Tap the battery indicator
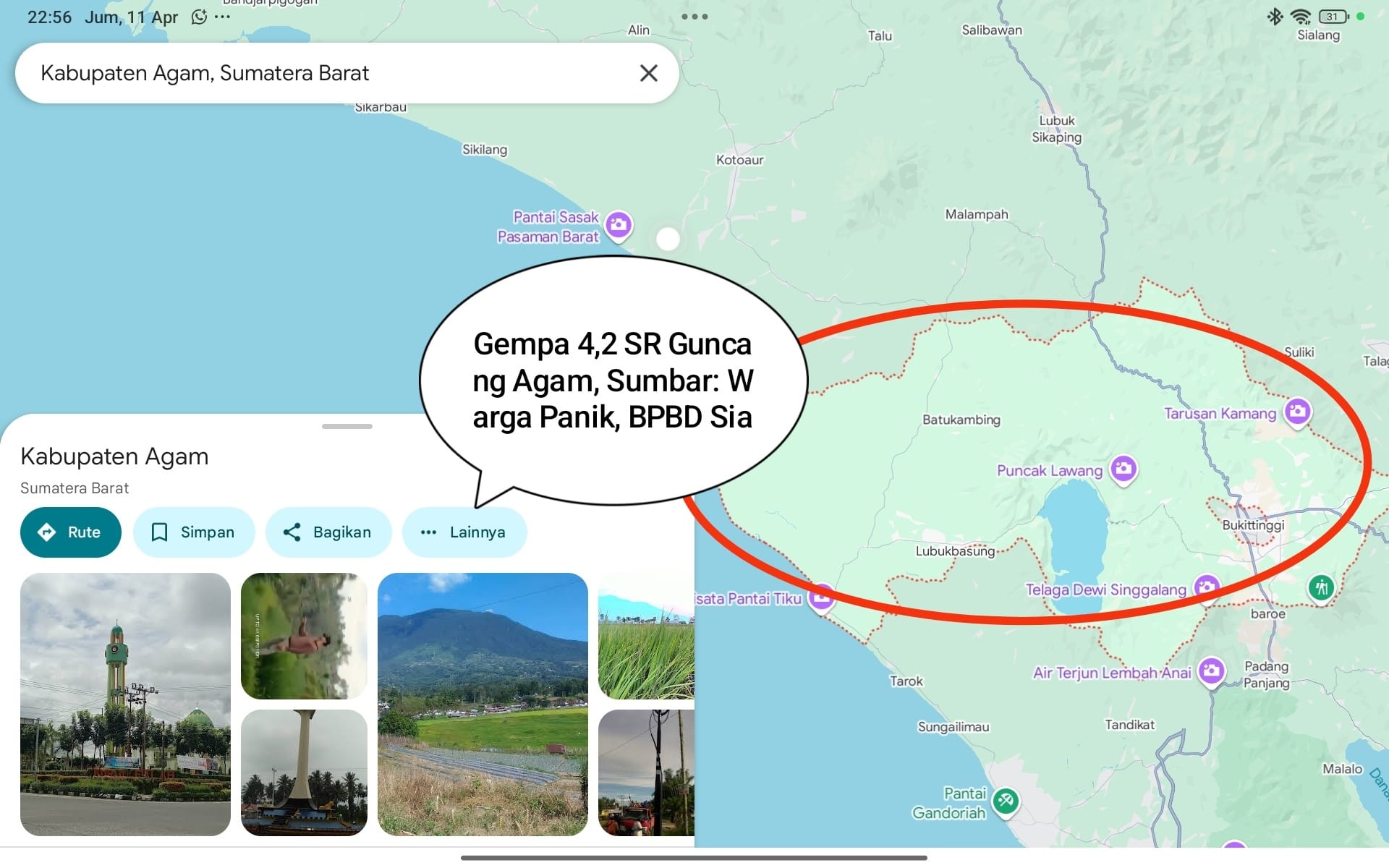This screenshot has width=1389, height=868. click(x=1334, y=17)
